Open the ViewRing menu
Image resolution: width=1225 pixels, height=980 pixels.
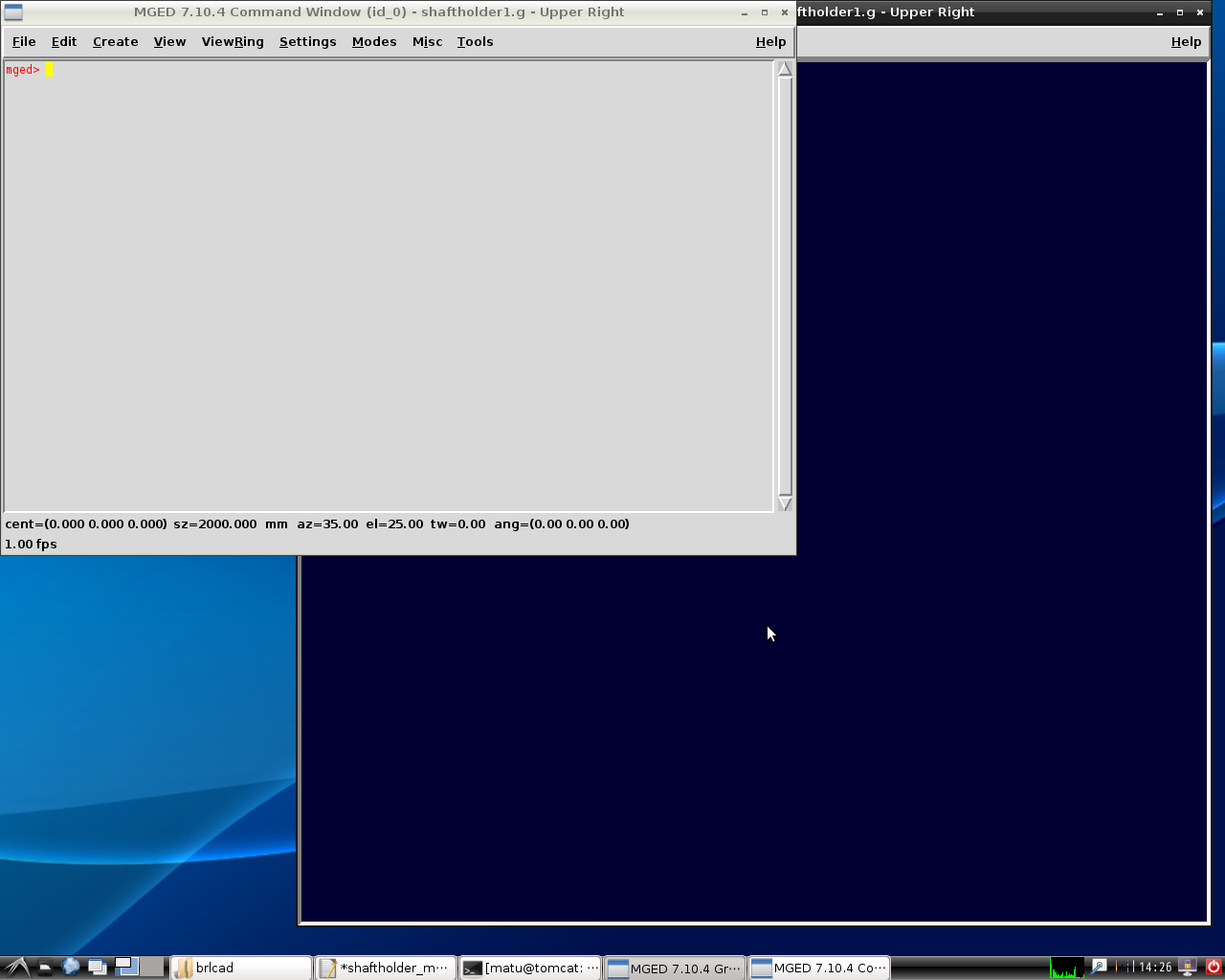[233, 41]
